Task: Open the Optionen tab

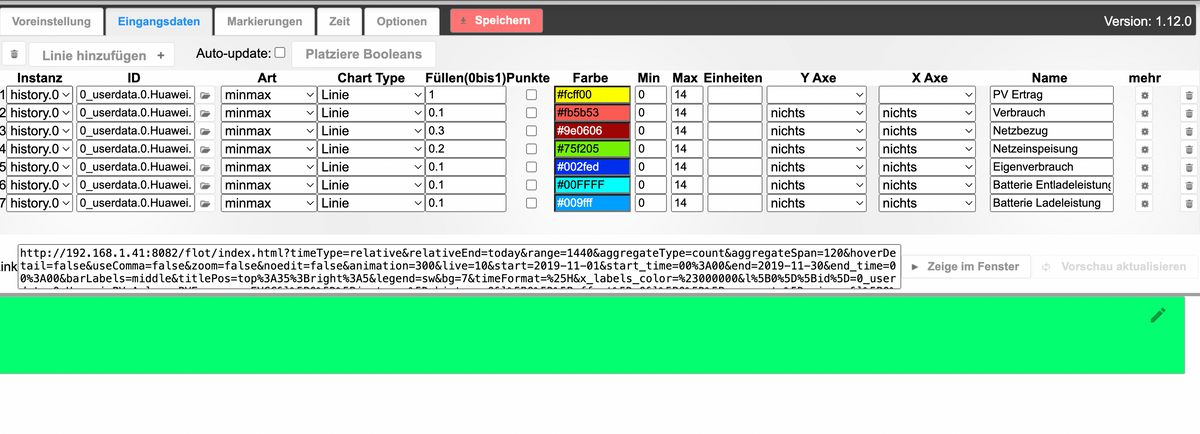Action: (x=401, y=21)
